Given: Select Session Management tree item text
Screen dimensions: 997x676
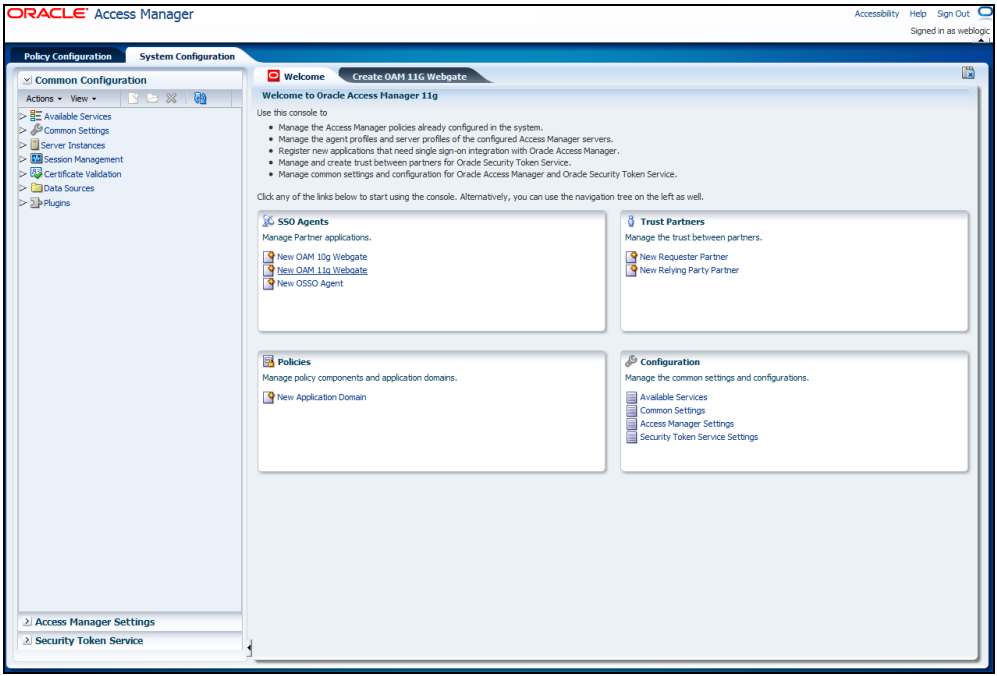Looking at the screenshot, I should 83,160.
